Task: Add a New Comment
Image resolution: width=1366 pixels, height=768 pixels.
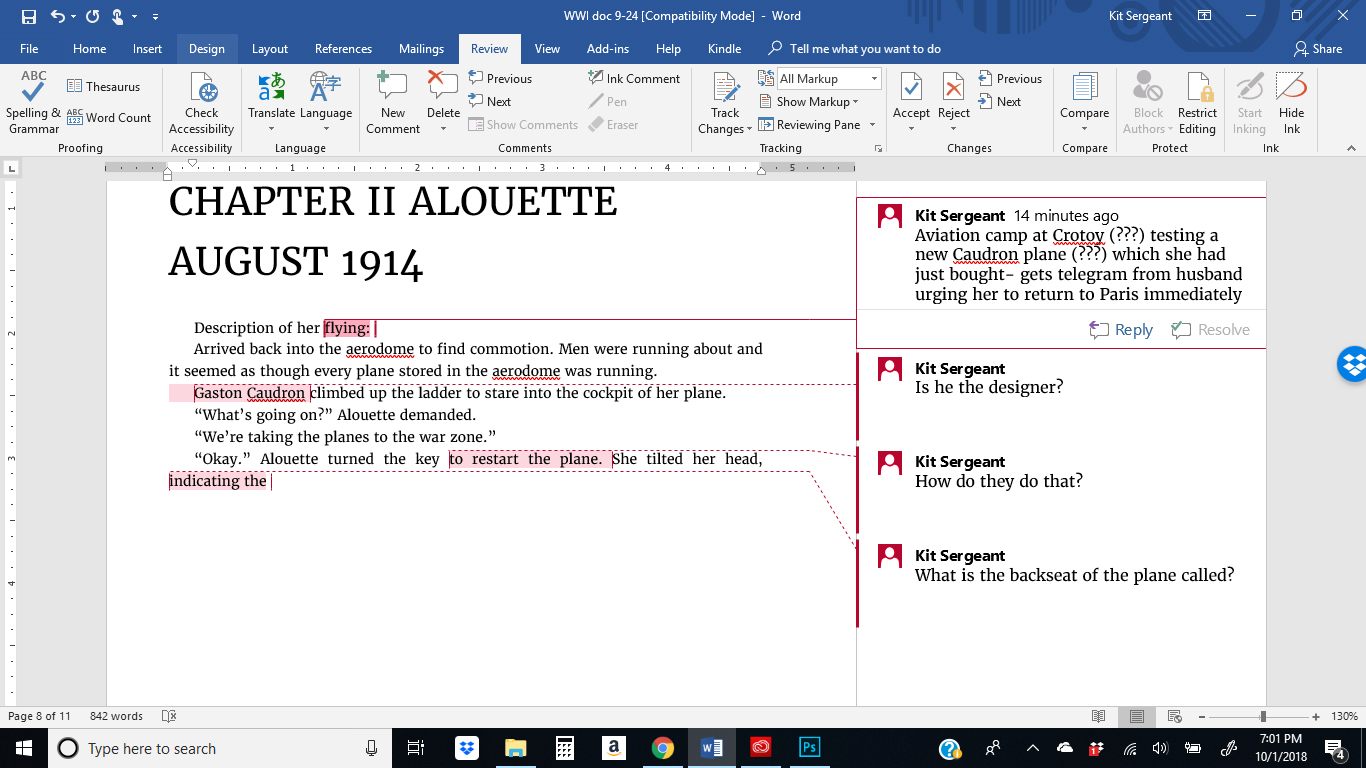Action: point(393,102)
